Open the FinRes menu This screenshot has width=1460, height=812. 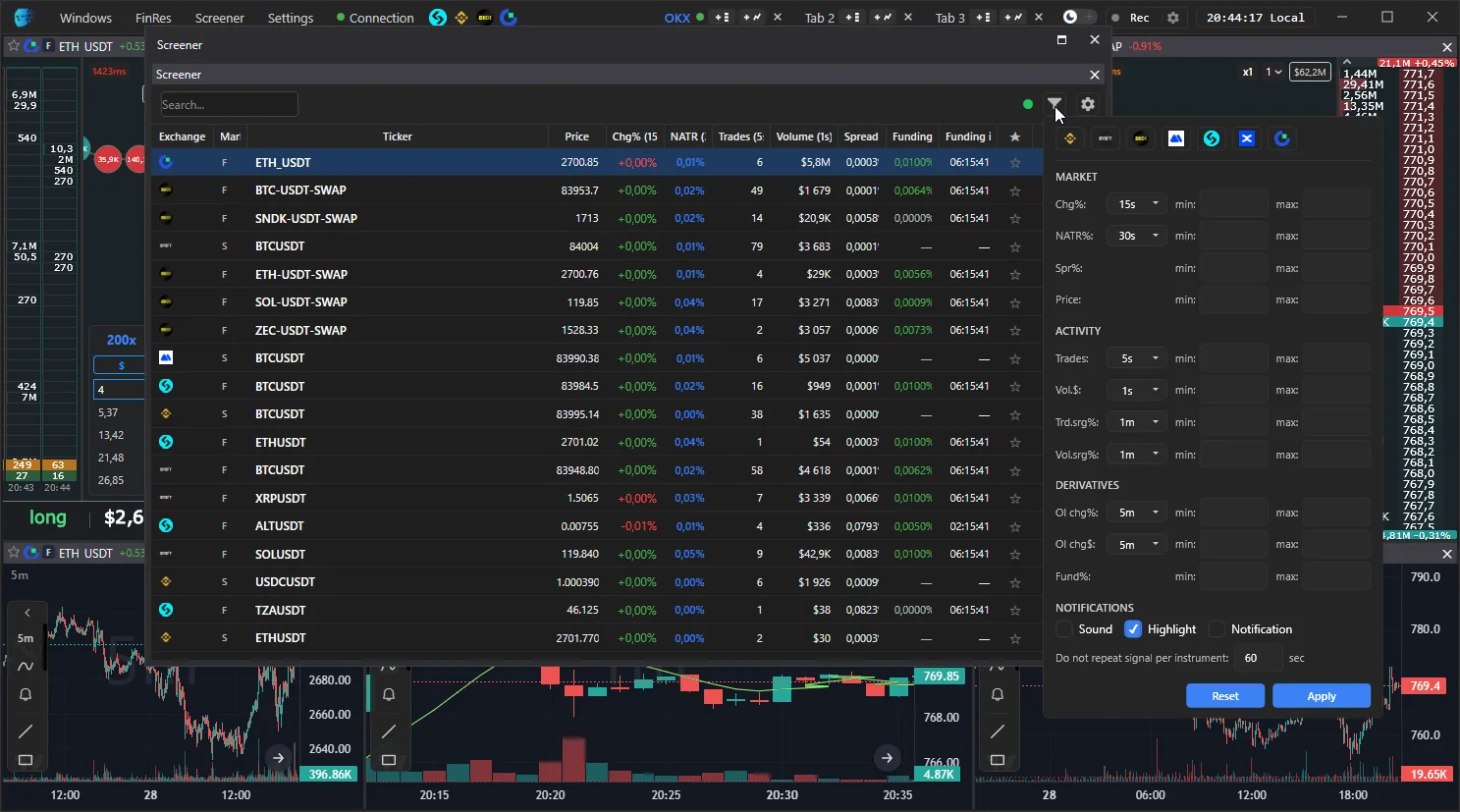pyautogui.click(x=153, y=18)
